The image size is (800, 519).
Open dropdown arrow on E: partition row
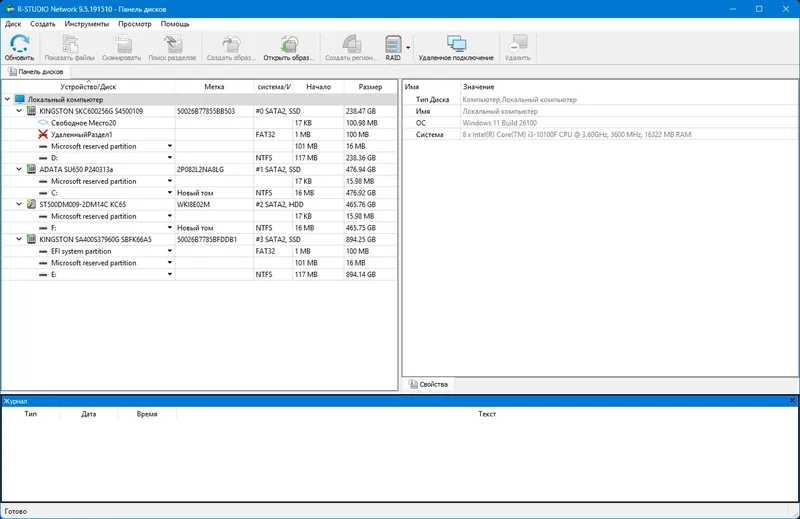point(170,274)
